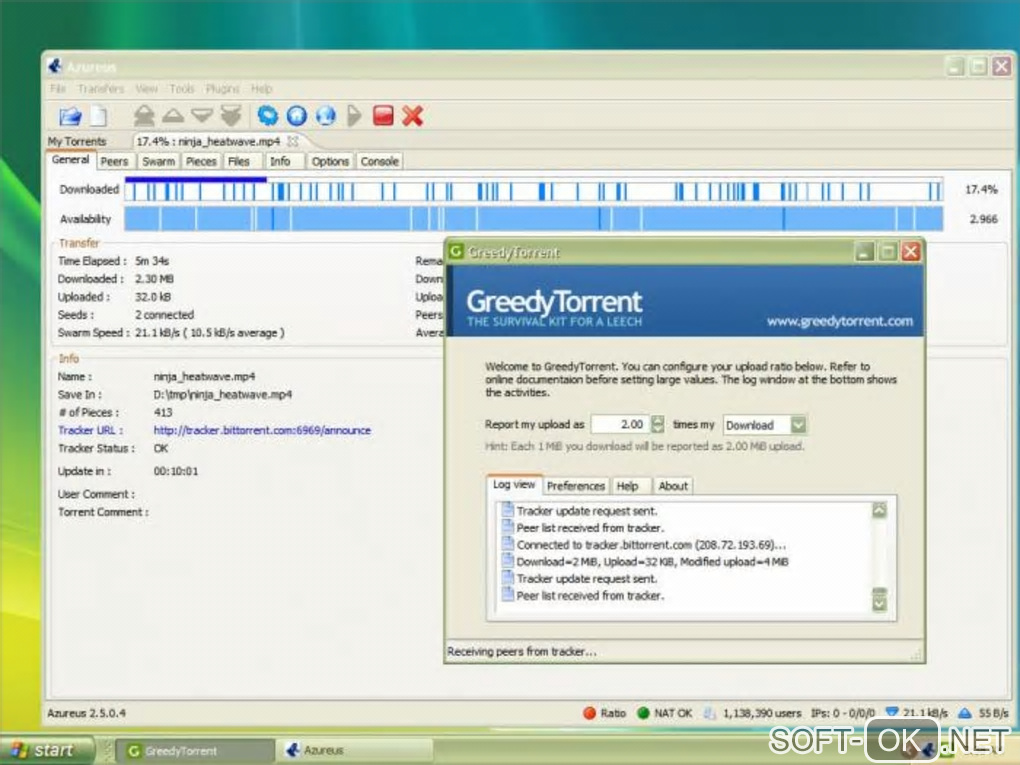Image resolution: width=1020 pixels, height=765 pixels.
Task: Click the log view scroll up arrow
Action: point(879,511)
